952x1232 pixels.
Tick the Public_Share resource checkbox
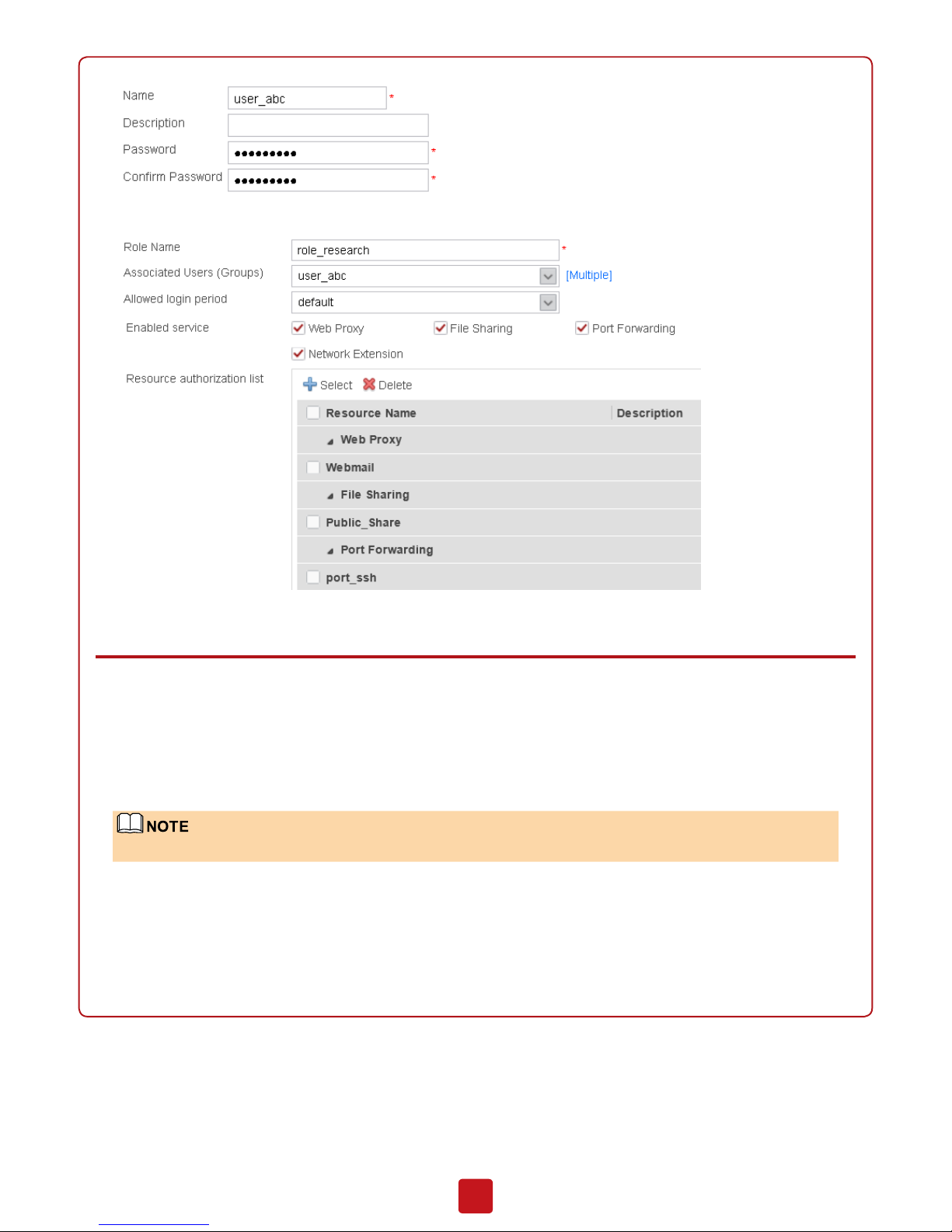pyautogui.click(x=313, y=522)
